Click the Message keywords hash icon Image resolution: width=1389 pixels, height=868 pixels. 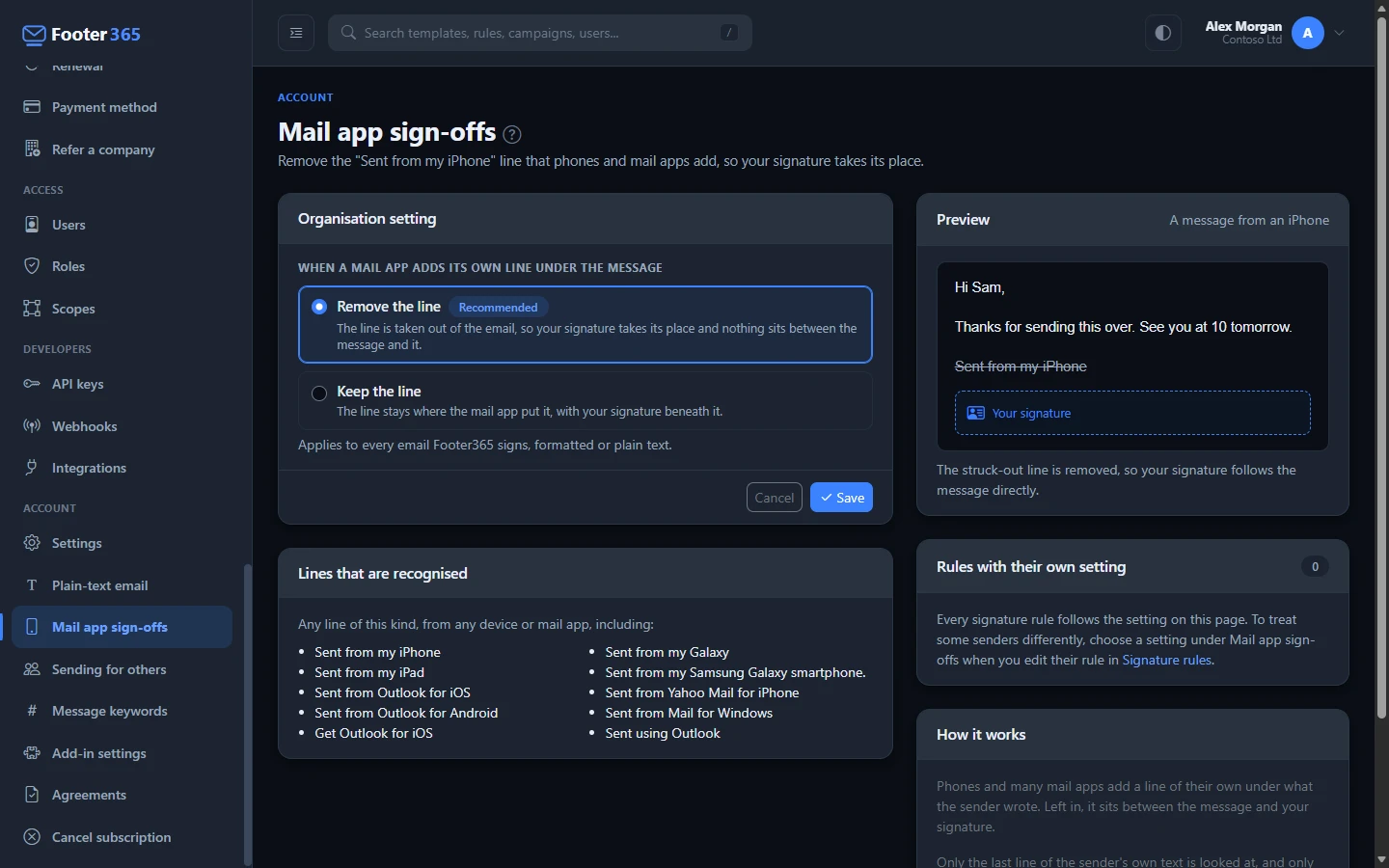point(32,711)
